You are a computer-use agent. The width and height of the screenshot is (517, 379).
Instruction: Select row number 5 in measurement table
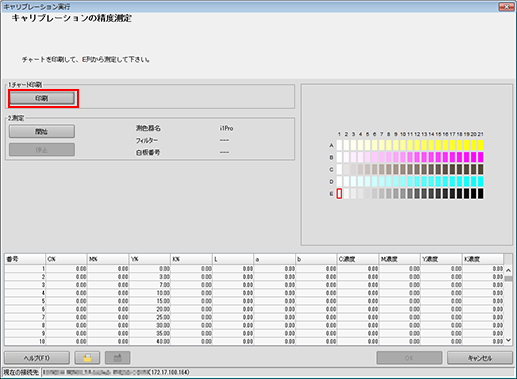coord(254,301)
